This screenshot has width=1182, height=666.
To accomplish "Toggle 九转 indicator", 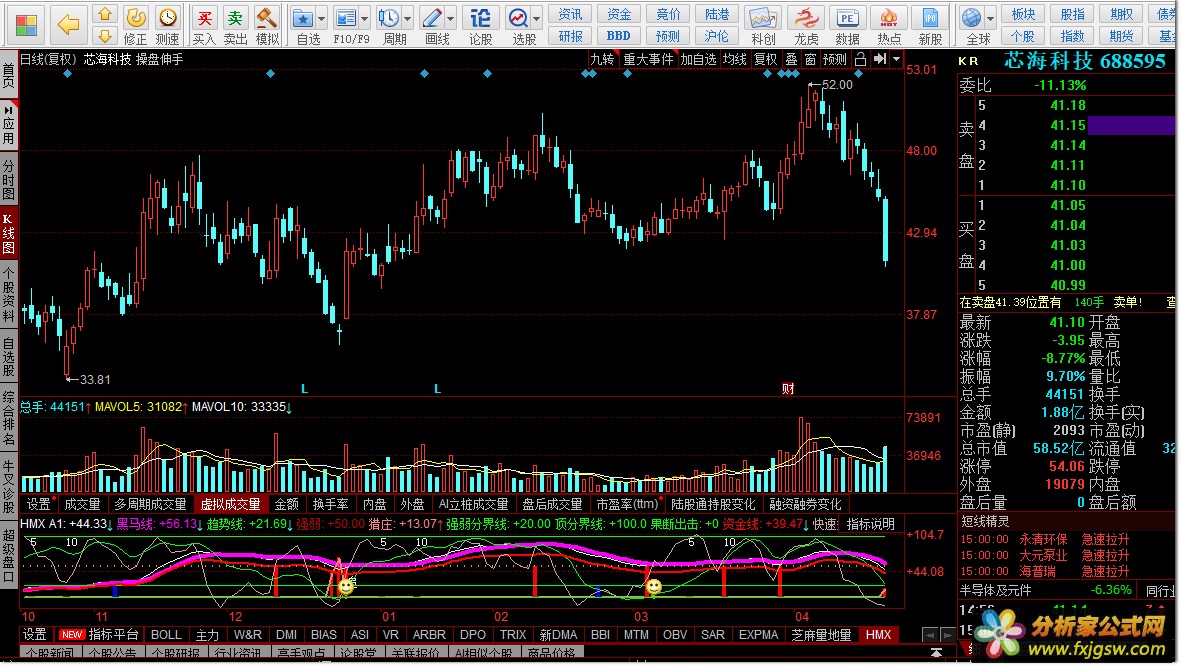I will [602, 59].
